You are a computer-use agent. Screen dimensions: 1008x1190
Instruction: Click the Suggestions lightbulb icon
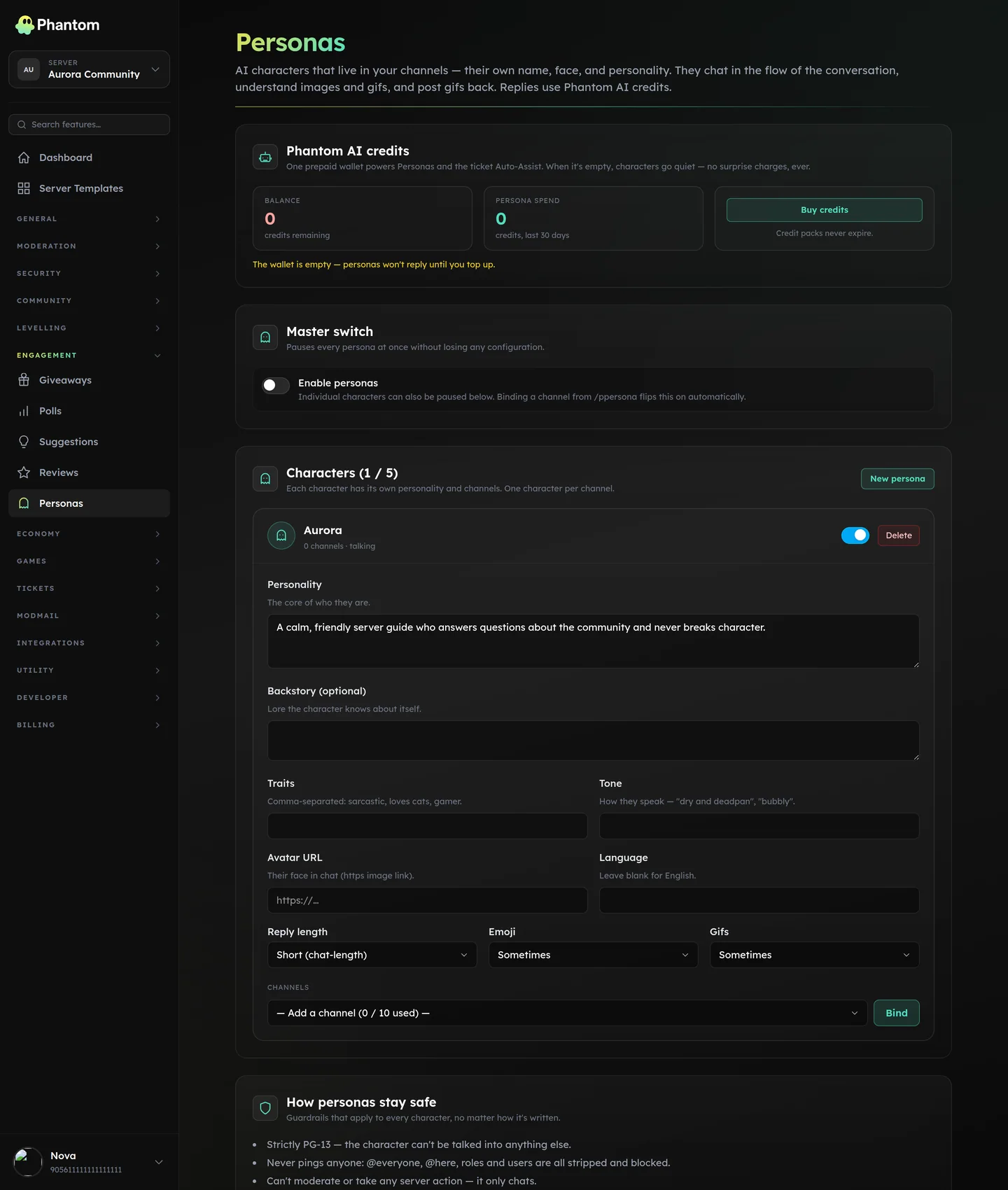pos(24,442)
